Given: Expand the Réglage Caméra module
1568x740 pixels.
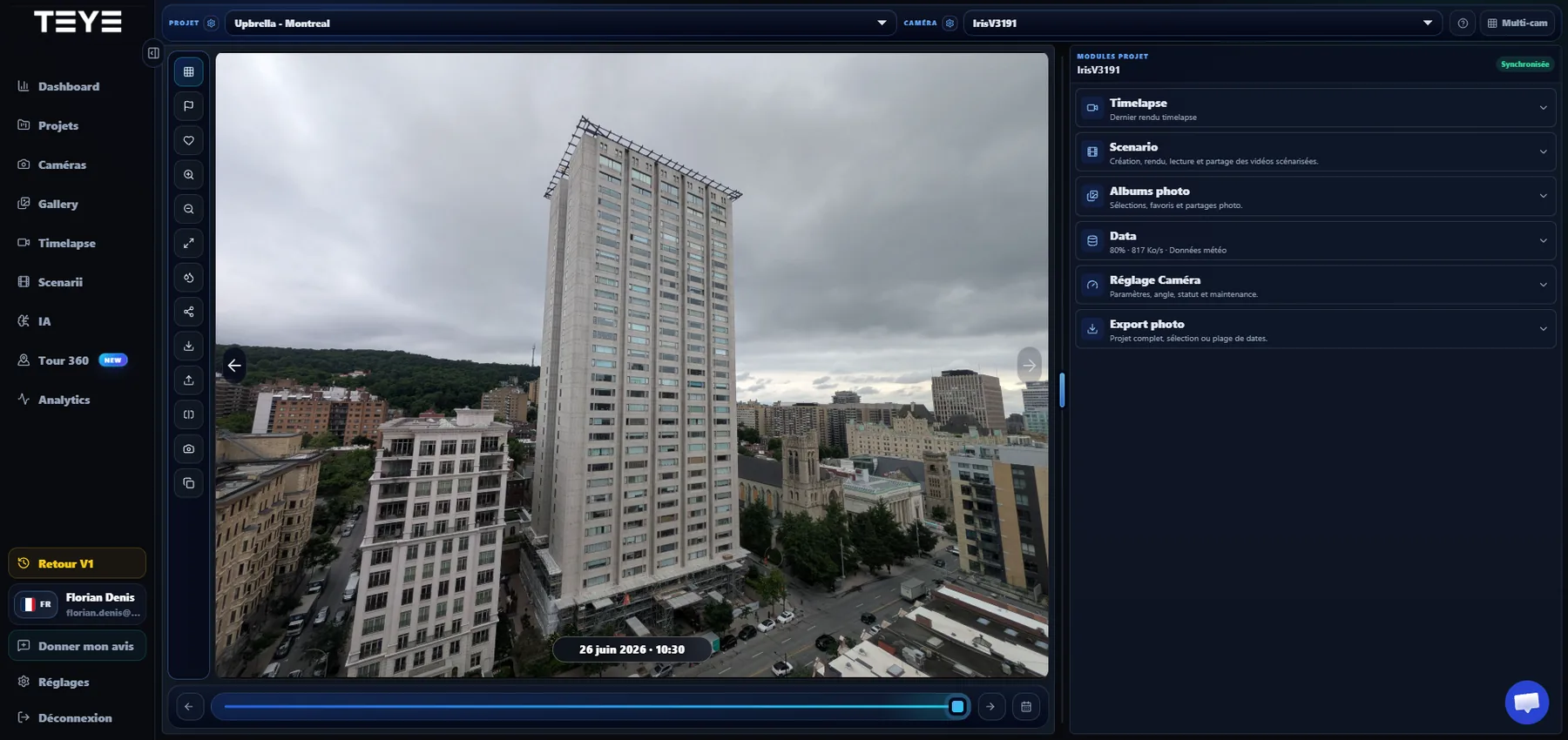Looking at the screenshot, I should [1315, 286].
